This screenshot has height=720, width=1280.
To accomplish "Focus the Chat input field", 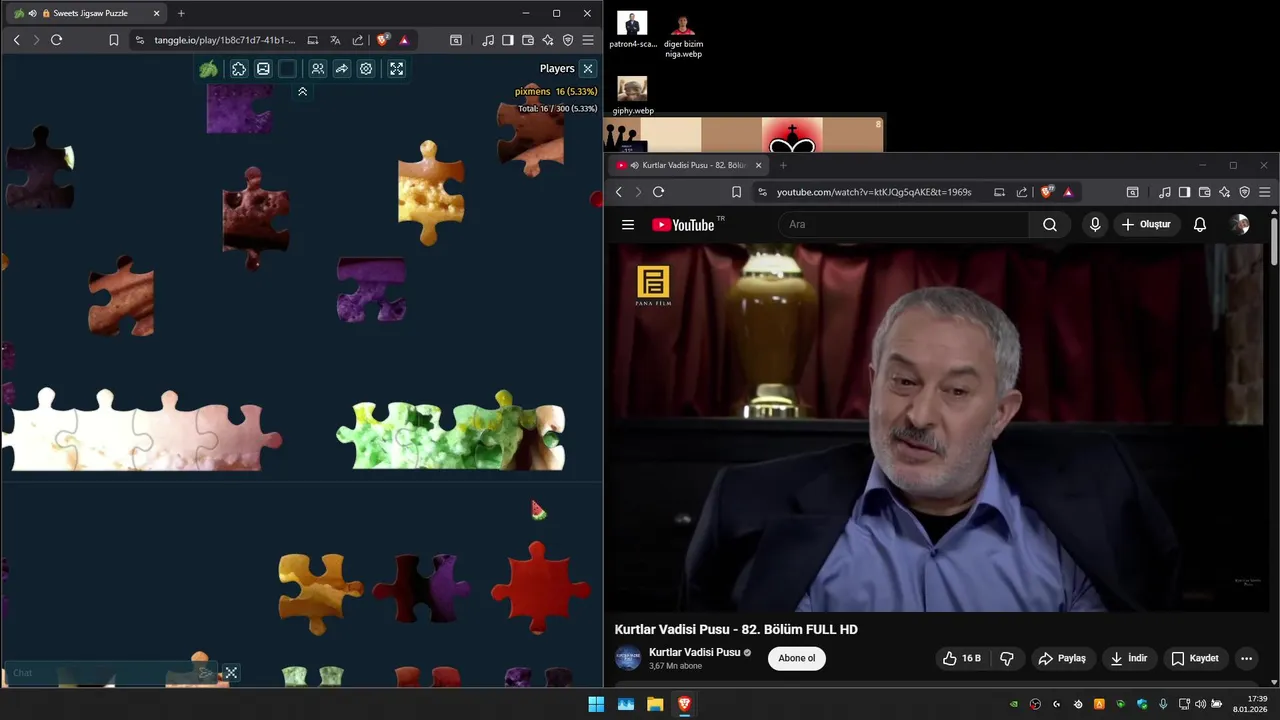I will pyautogui.click(x=100, y=673).
